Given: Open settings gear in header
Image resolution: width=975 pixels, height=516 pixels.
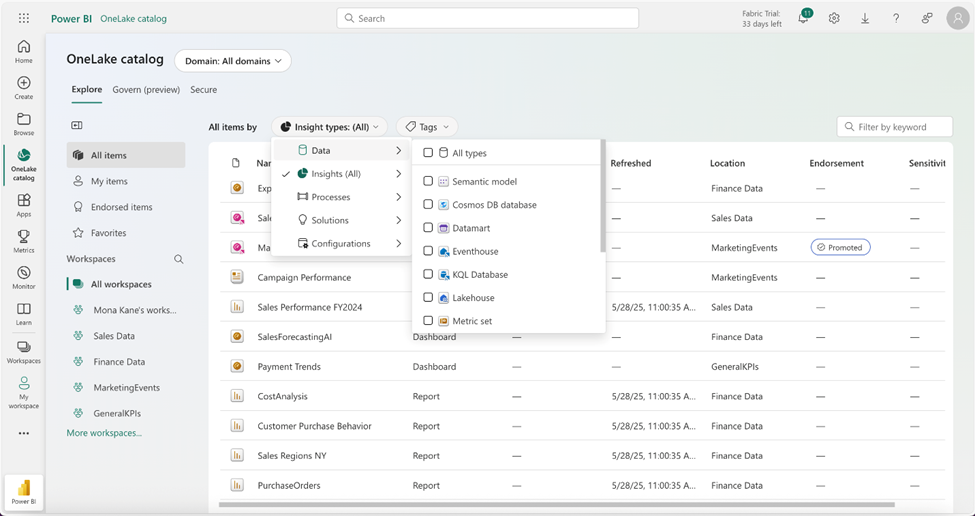Looking at the screenshot, I should (834, 18).
